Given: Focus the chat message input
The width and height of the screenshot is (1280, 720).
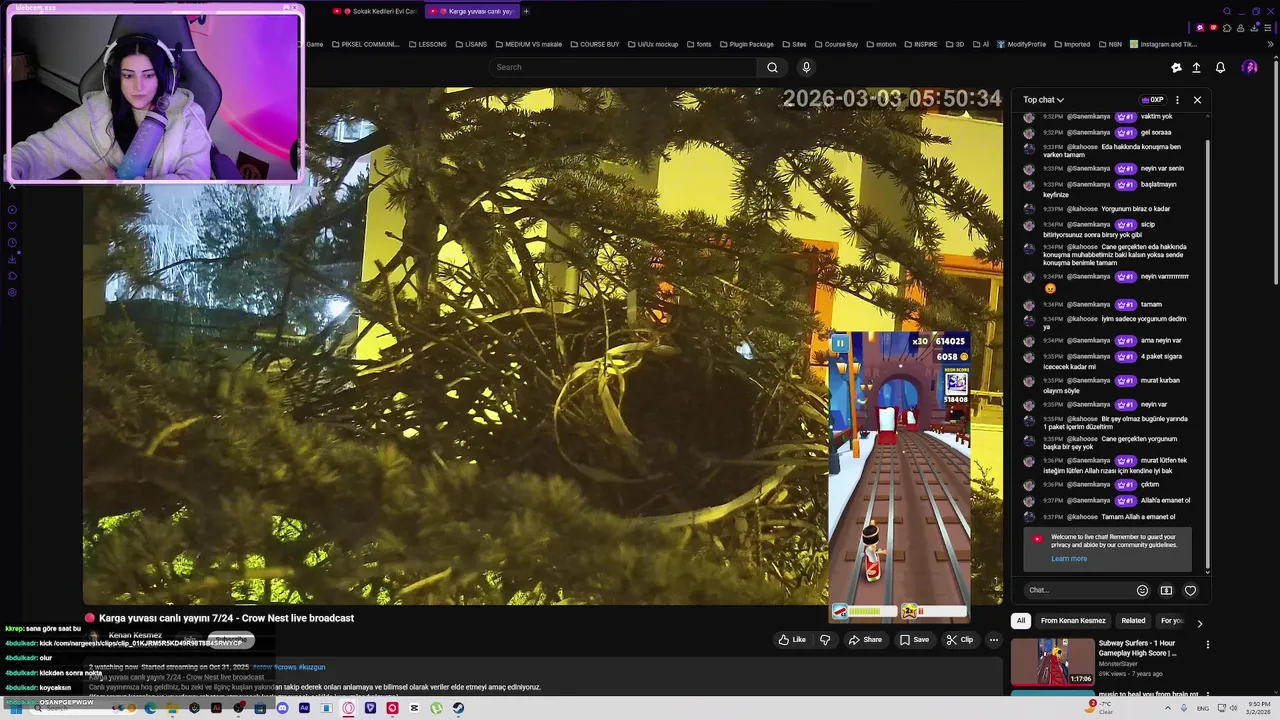Looking at the screenshot, I should click(x=1078, y=590).
